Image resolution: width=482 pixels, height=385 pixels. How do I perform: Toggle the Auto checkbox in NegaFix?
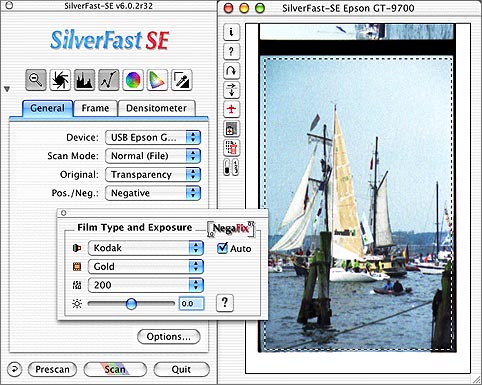[x=222, y=248]
